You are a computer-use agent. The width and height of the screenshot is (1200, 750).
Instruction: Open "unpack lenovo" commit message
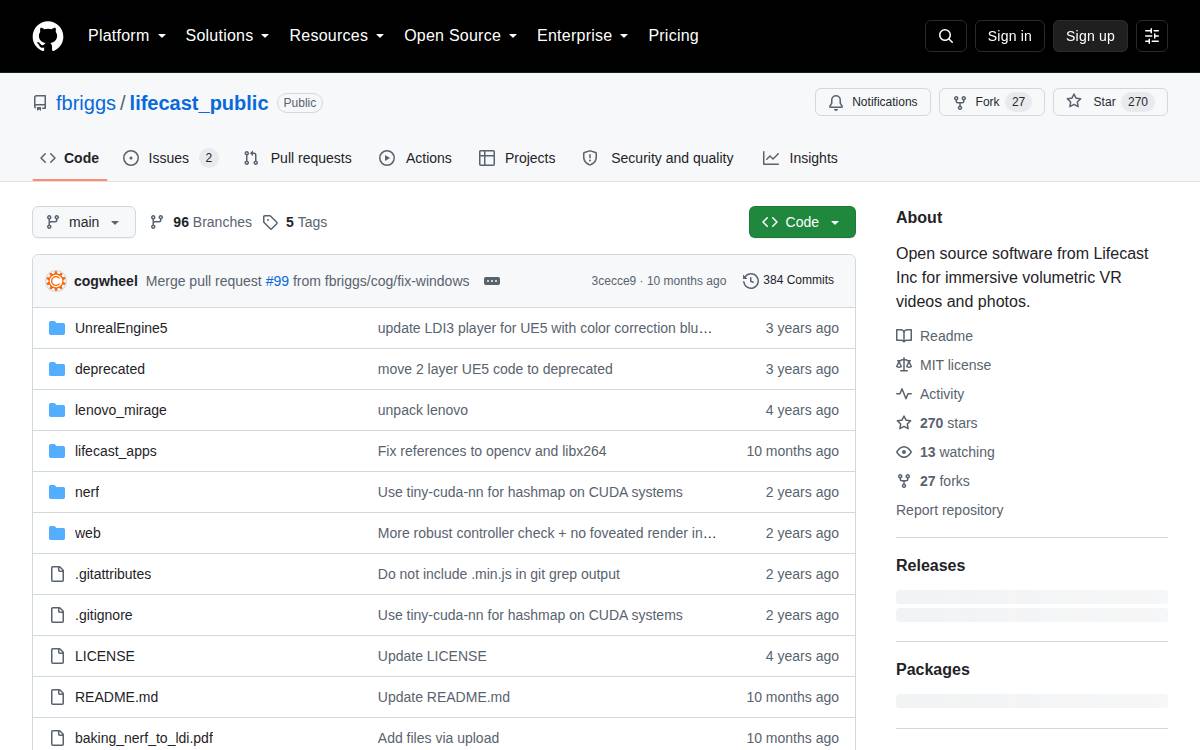[x=423, y=410]
